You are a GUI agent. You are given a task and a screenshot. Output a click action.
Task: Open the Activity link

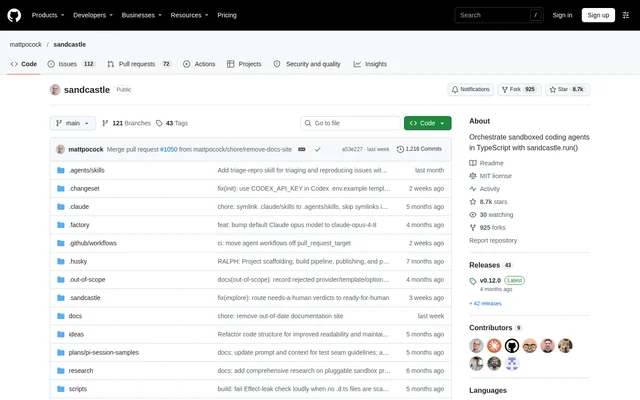[484, 189]
